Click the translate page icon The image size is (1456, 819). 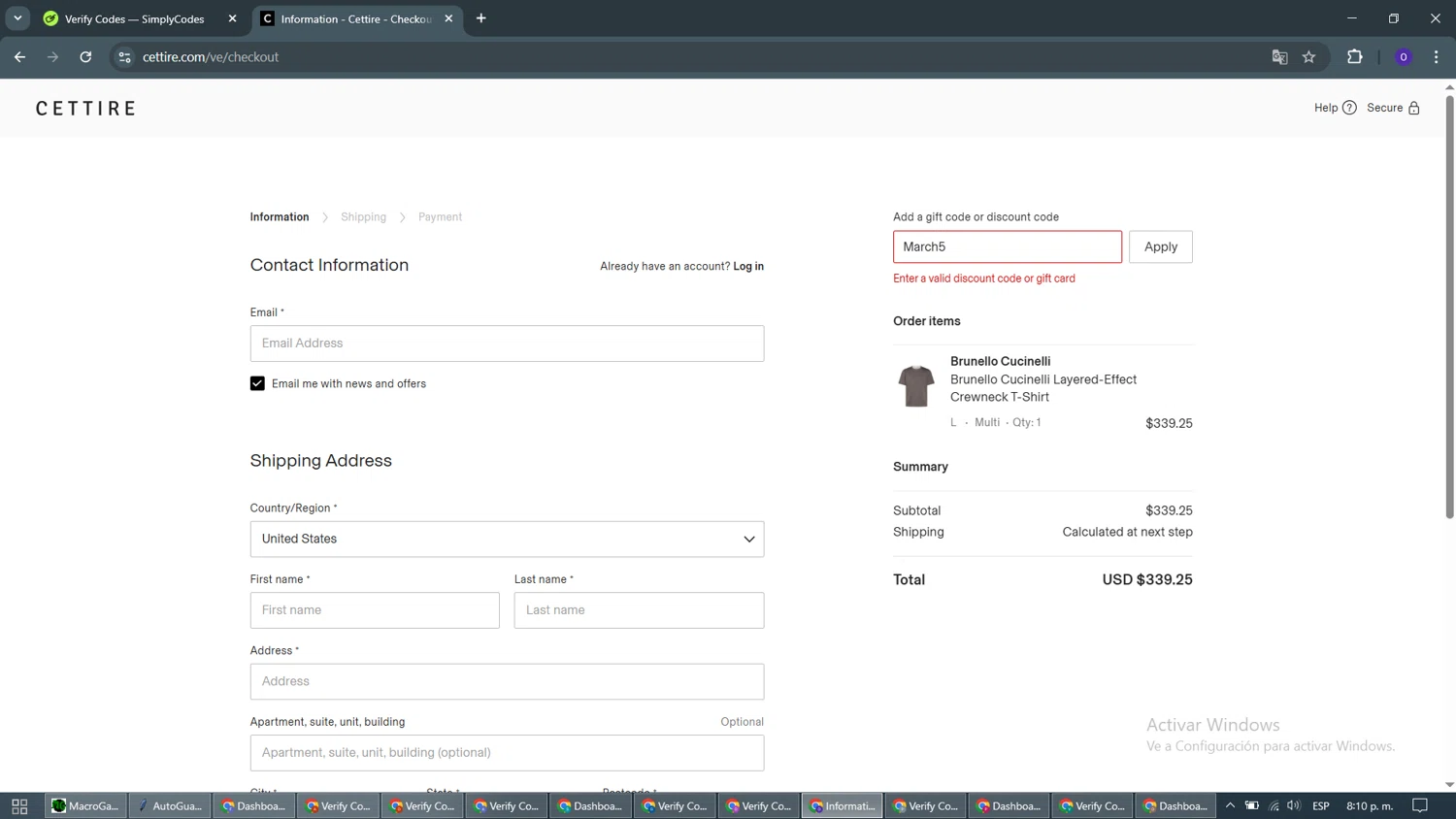(1279, 57)
